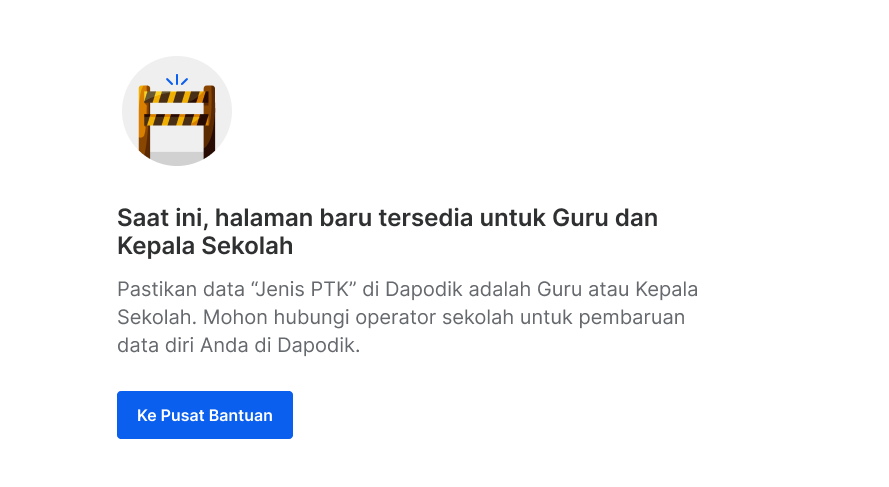Click "Kepala Sekolah" in the heading's second line

coord(205,246)
